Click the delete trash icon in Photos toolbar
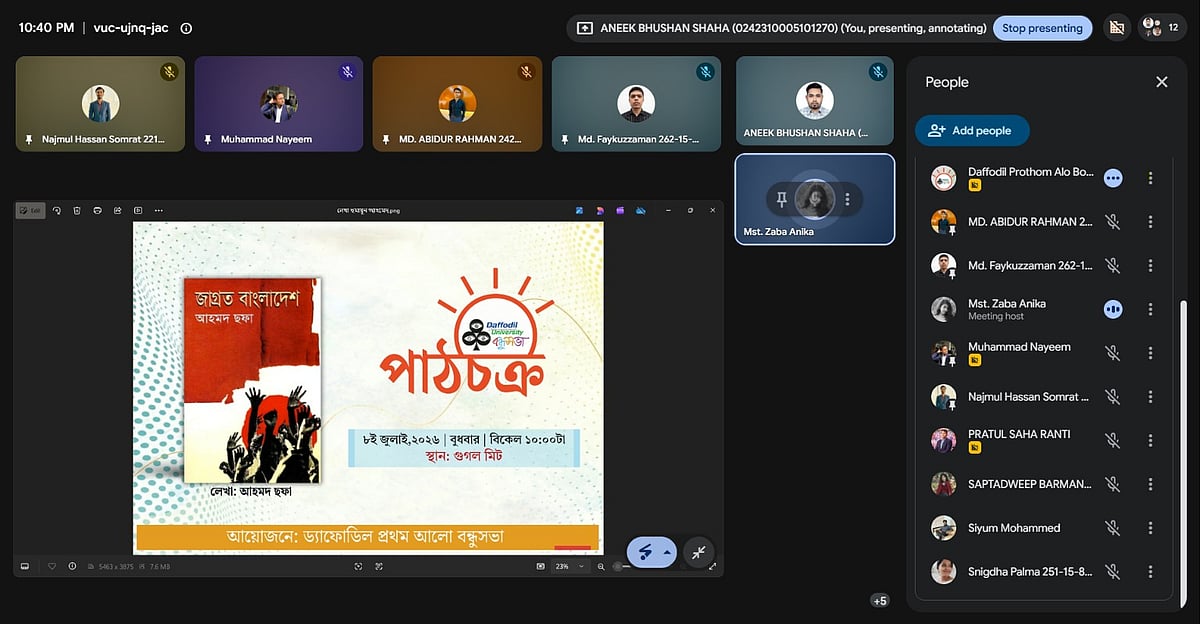Viewport: 1200px width, 624px height. tap(76, 210)
